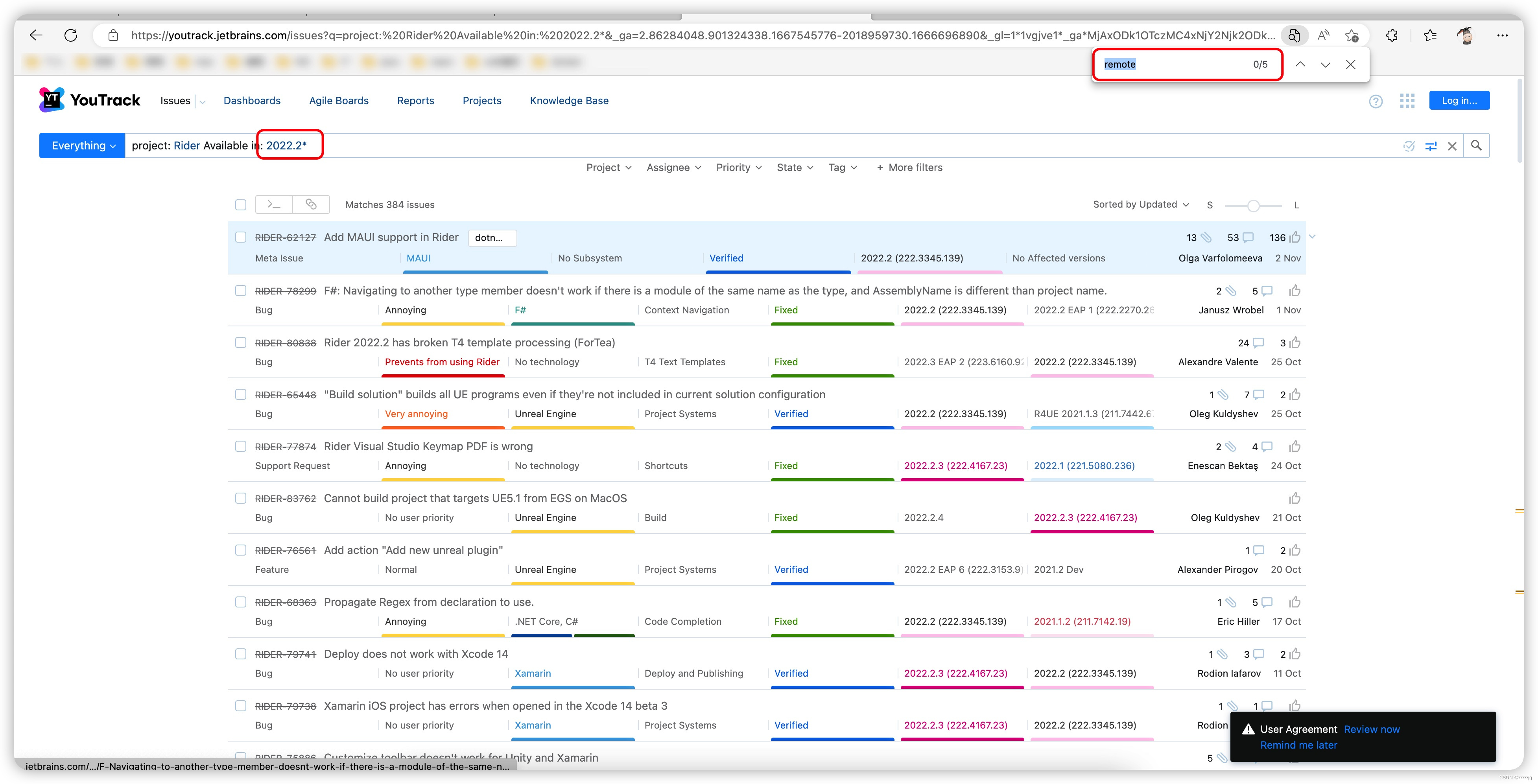Open search filter settings sliders icon
The height and width of the screenshot is (784, 1538).
click(x=1431, y=145)
